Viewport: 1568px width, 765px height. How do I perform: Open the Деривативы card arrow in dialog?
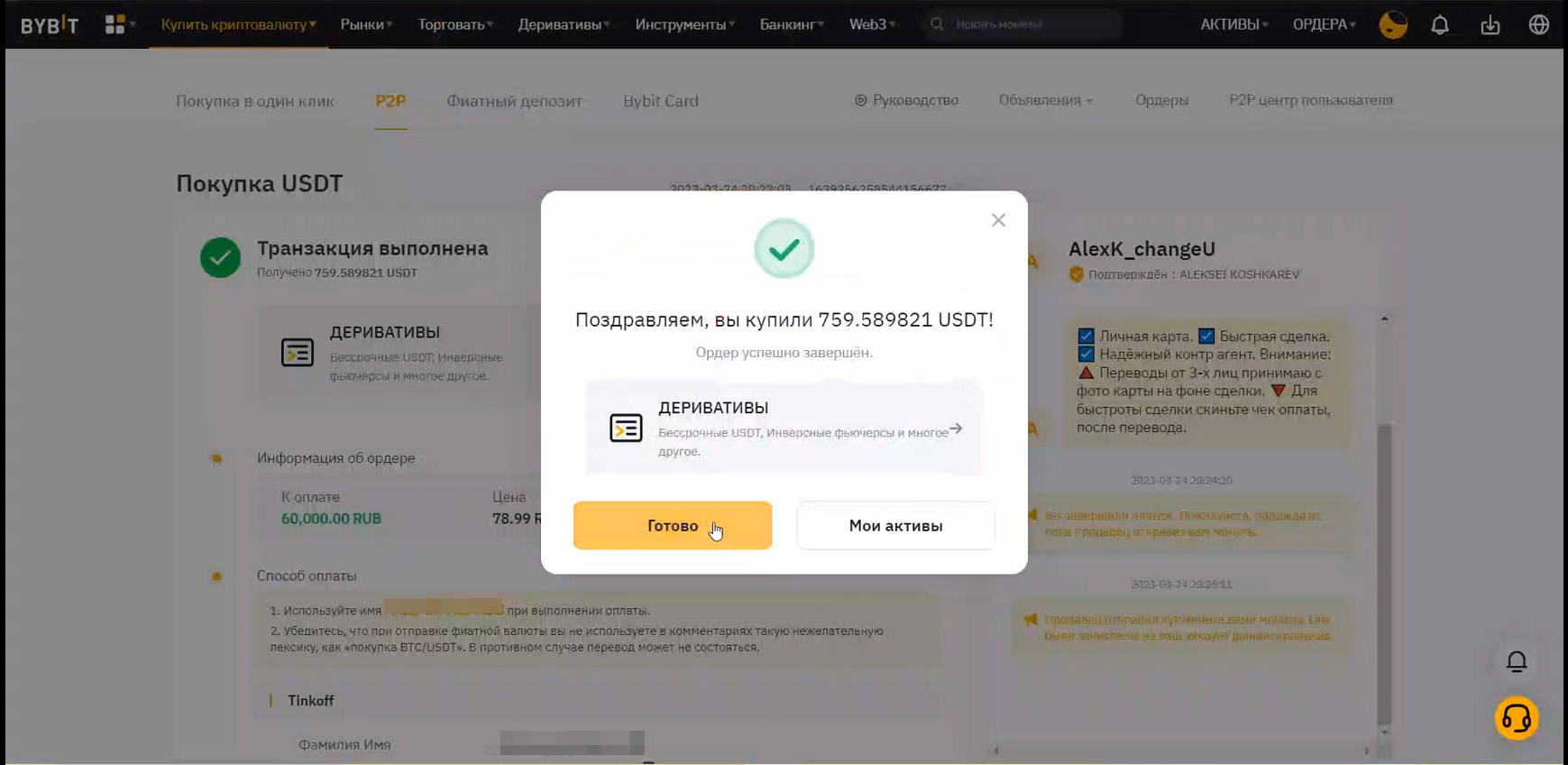(956, 429)
